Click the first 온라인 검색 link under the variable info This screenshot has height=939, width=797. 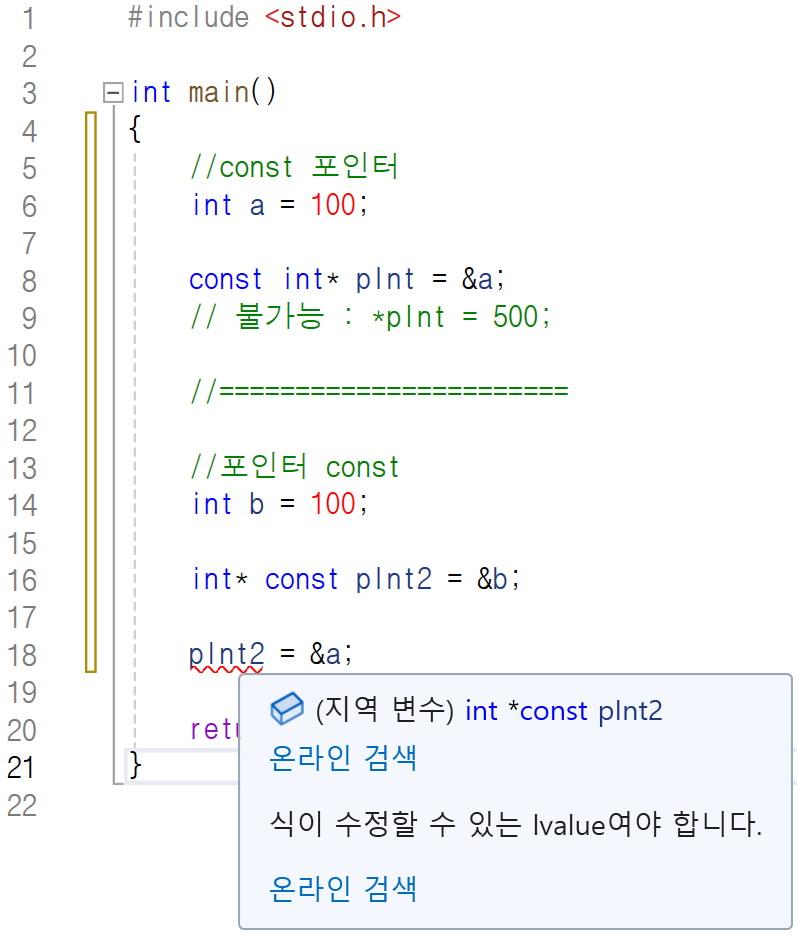point(343,758)
